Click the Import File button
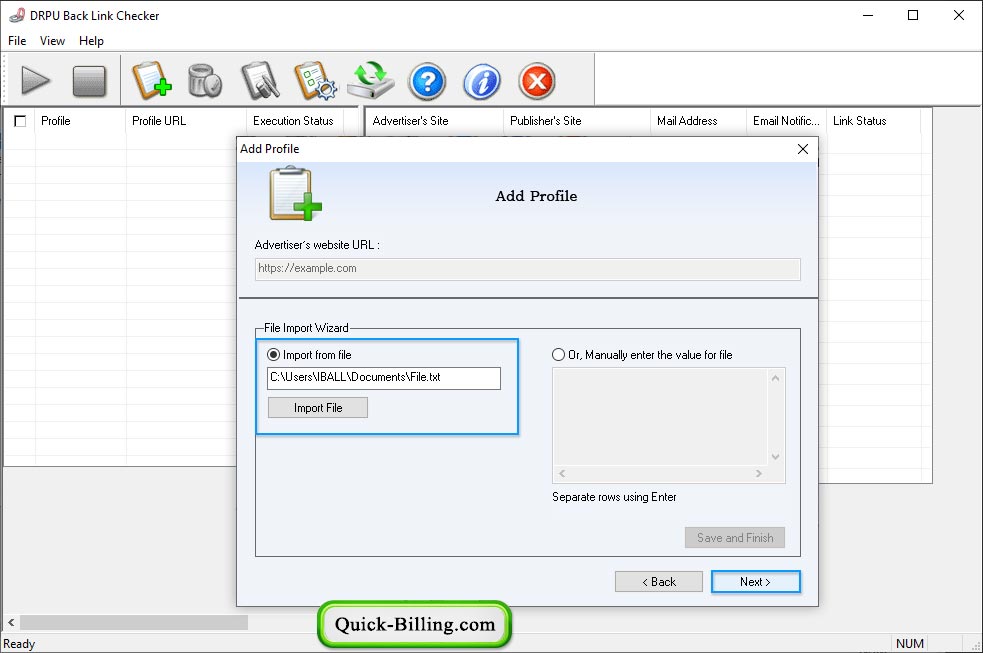Image resolution: width=983 pixels, height=653 pixels. pyautogui.click(x=318, y=408)
